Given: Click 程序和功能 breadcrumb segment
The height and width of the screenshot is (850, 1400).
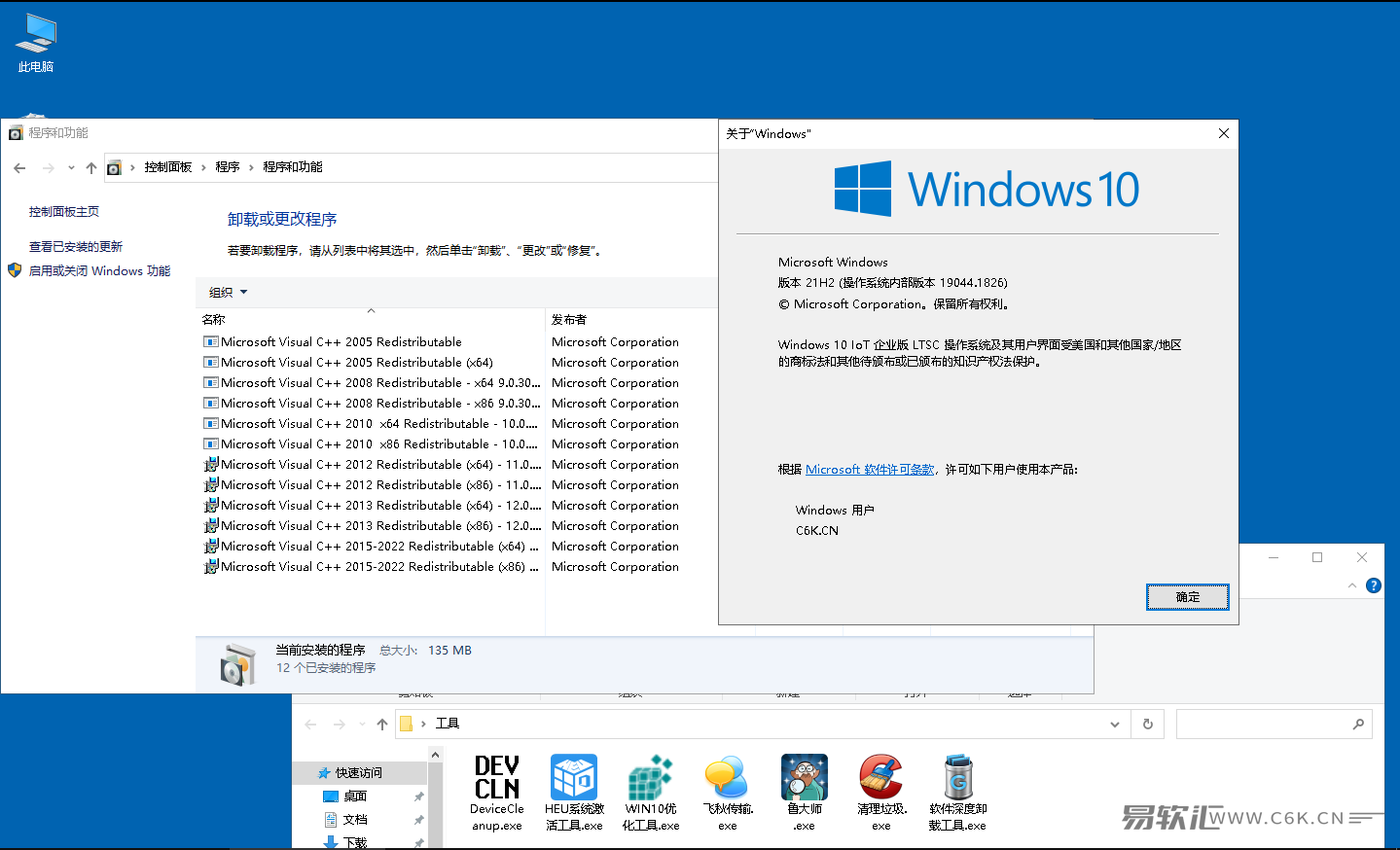Looking at the screenshot, I should pyautogui.click(x=293, y=167).
